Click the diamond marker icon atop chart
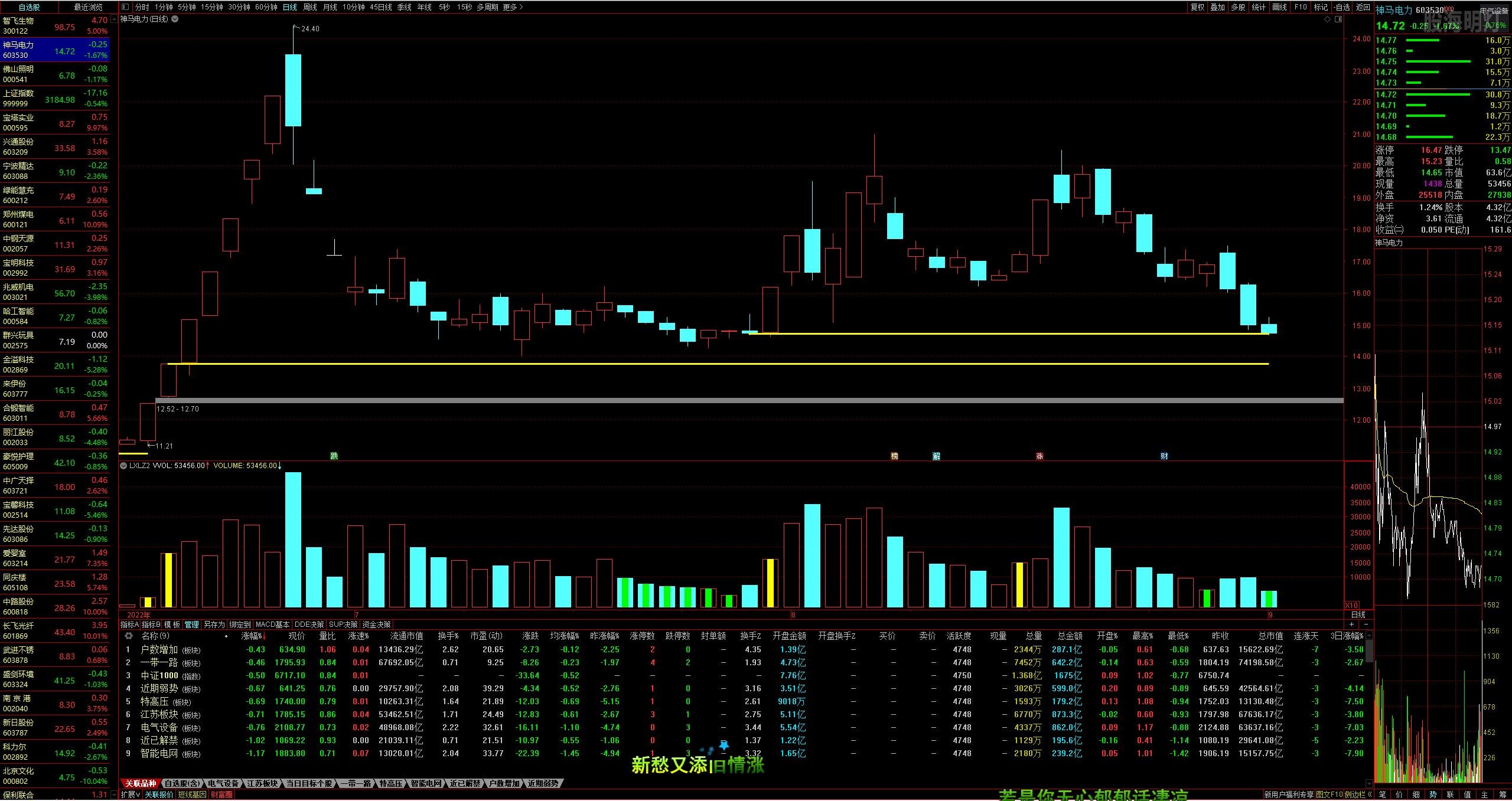Viewport: 1512px width, 801px height. coord(1328,19)
